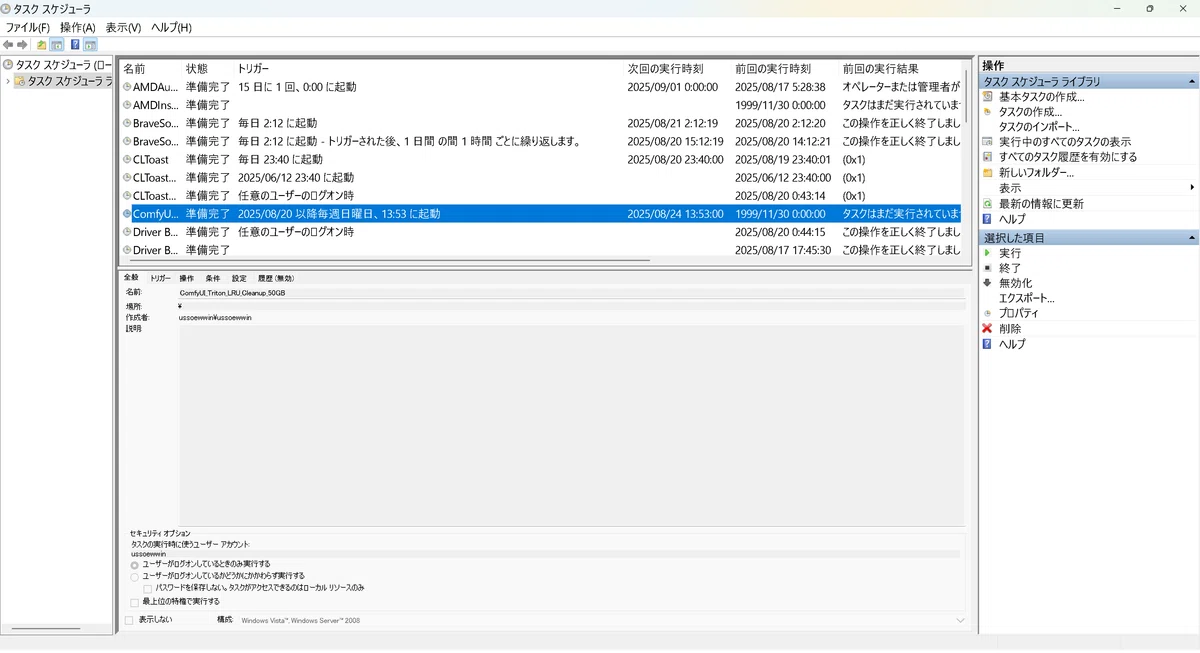
Task: Toggle the action pane toolbar icon
Action: pos(90,45)
